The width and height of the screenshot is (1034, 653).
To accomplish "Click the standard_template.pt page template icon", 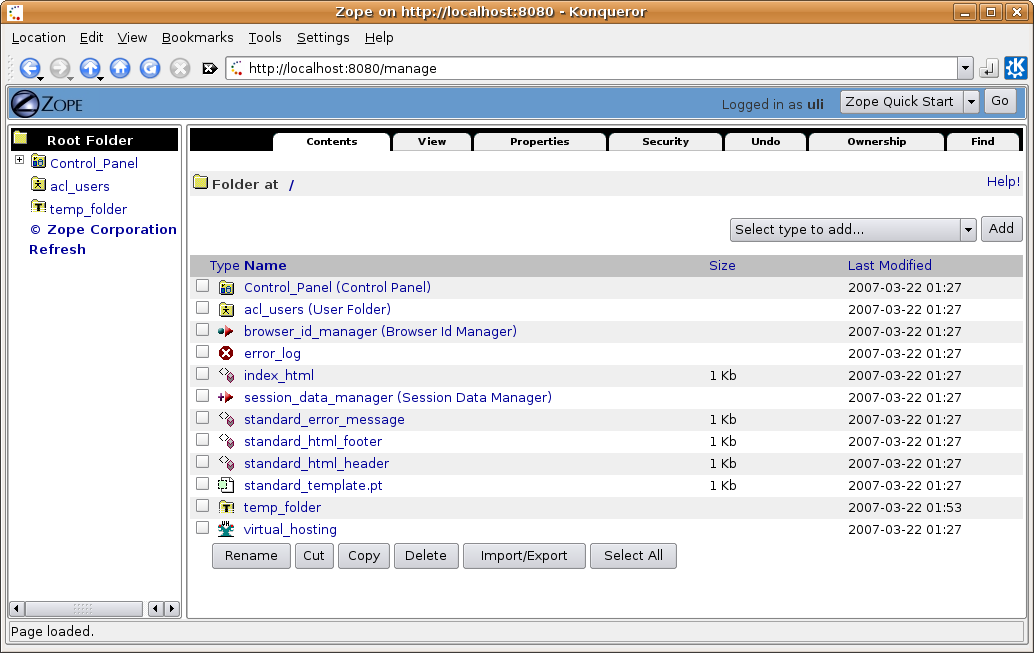I will (x=226, y=485).
